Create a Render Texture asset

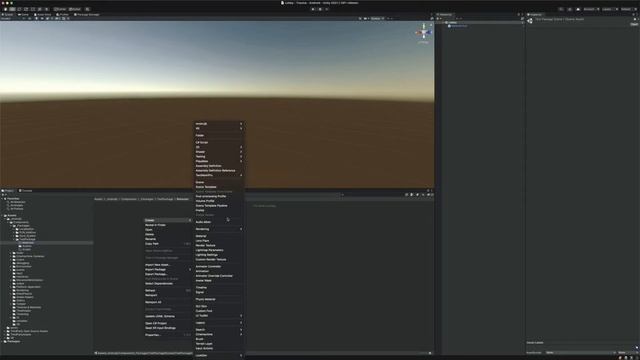coord(219,245)
